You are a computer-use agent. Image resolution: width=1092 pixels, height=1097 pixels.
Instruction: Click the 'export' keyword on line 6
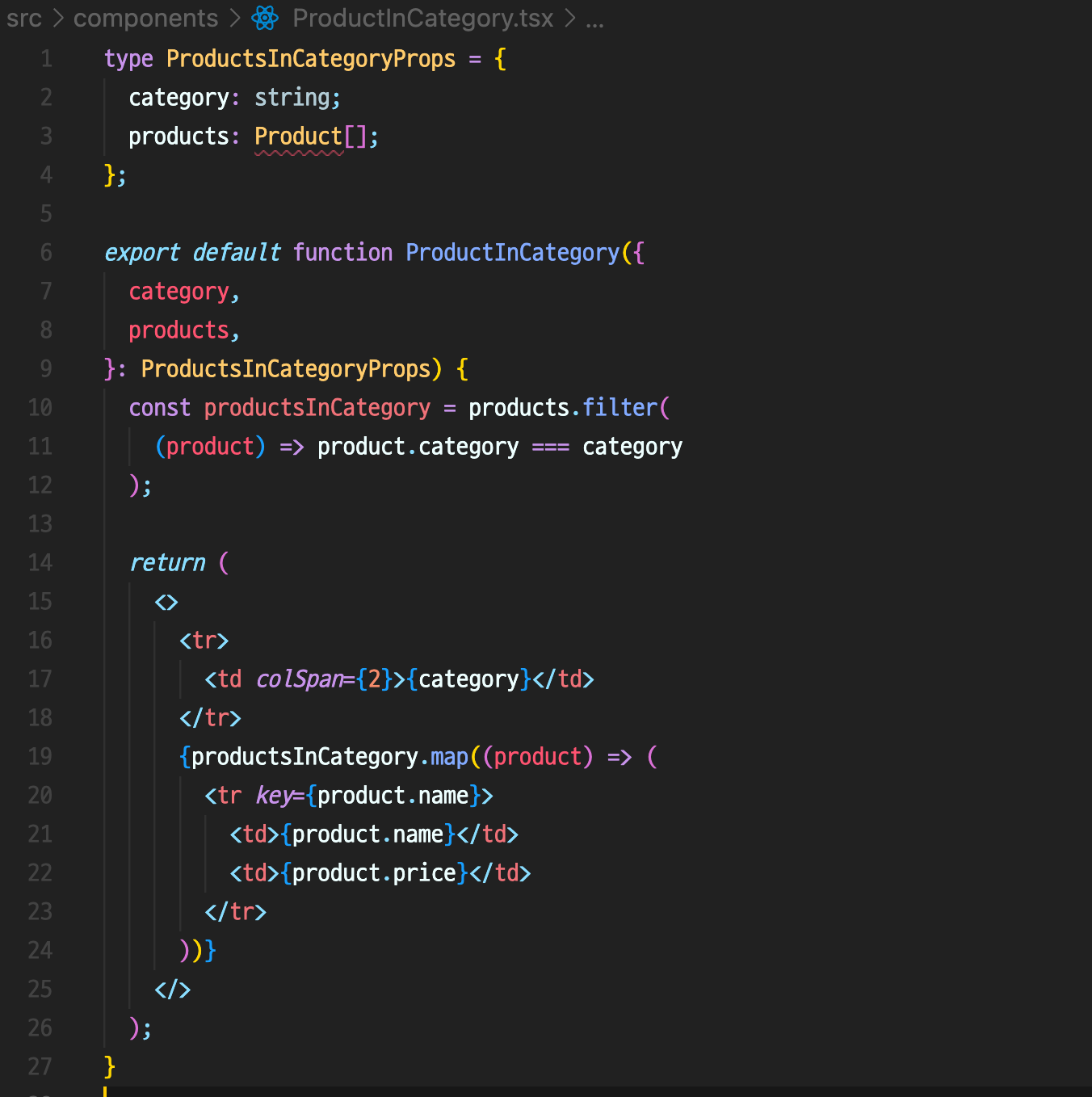pyautogui.click(x=142, y=253)
